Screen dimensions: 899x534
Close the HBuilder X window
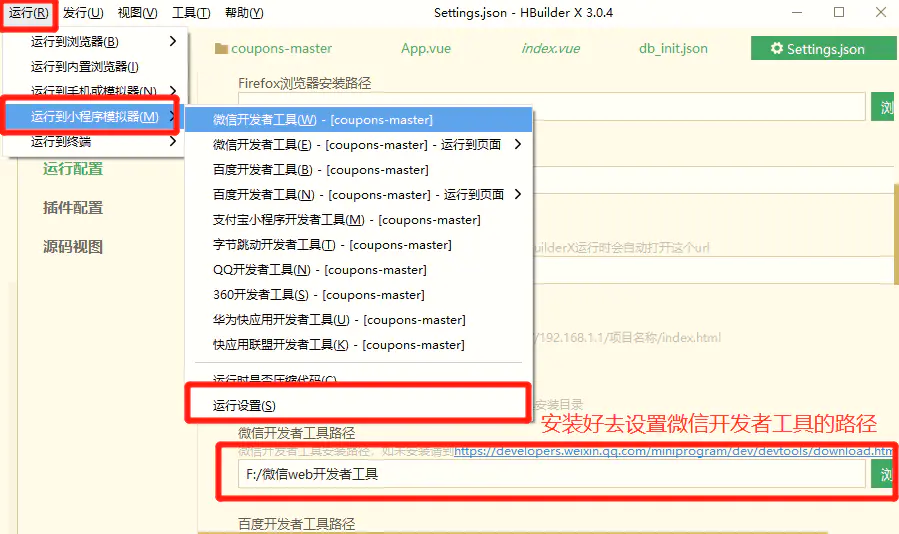click(x=881, y=12)
